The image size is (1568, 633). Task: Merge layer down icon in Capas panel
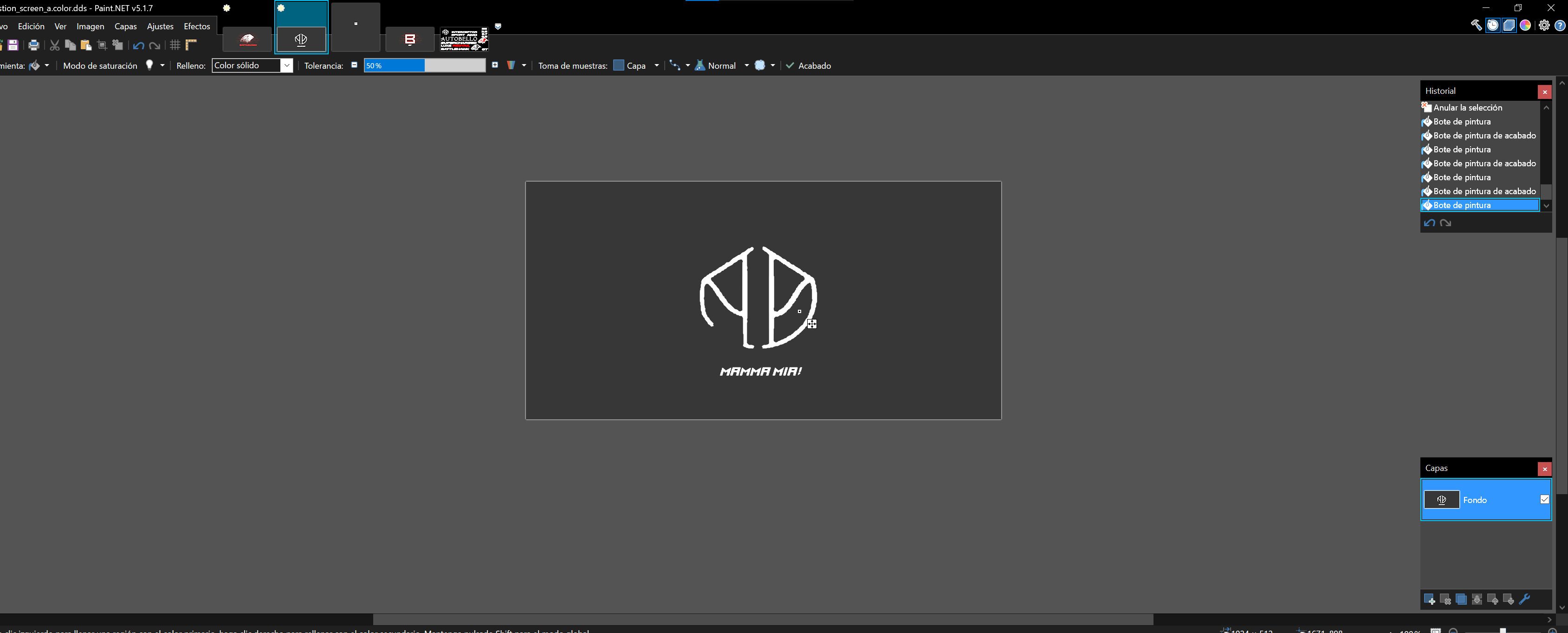tap(1477, 600)
